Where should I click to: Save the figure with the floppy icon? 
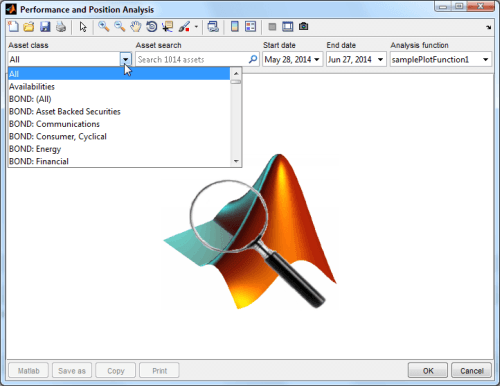click(45, 27)
